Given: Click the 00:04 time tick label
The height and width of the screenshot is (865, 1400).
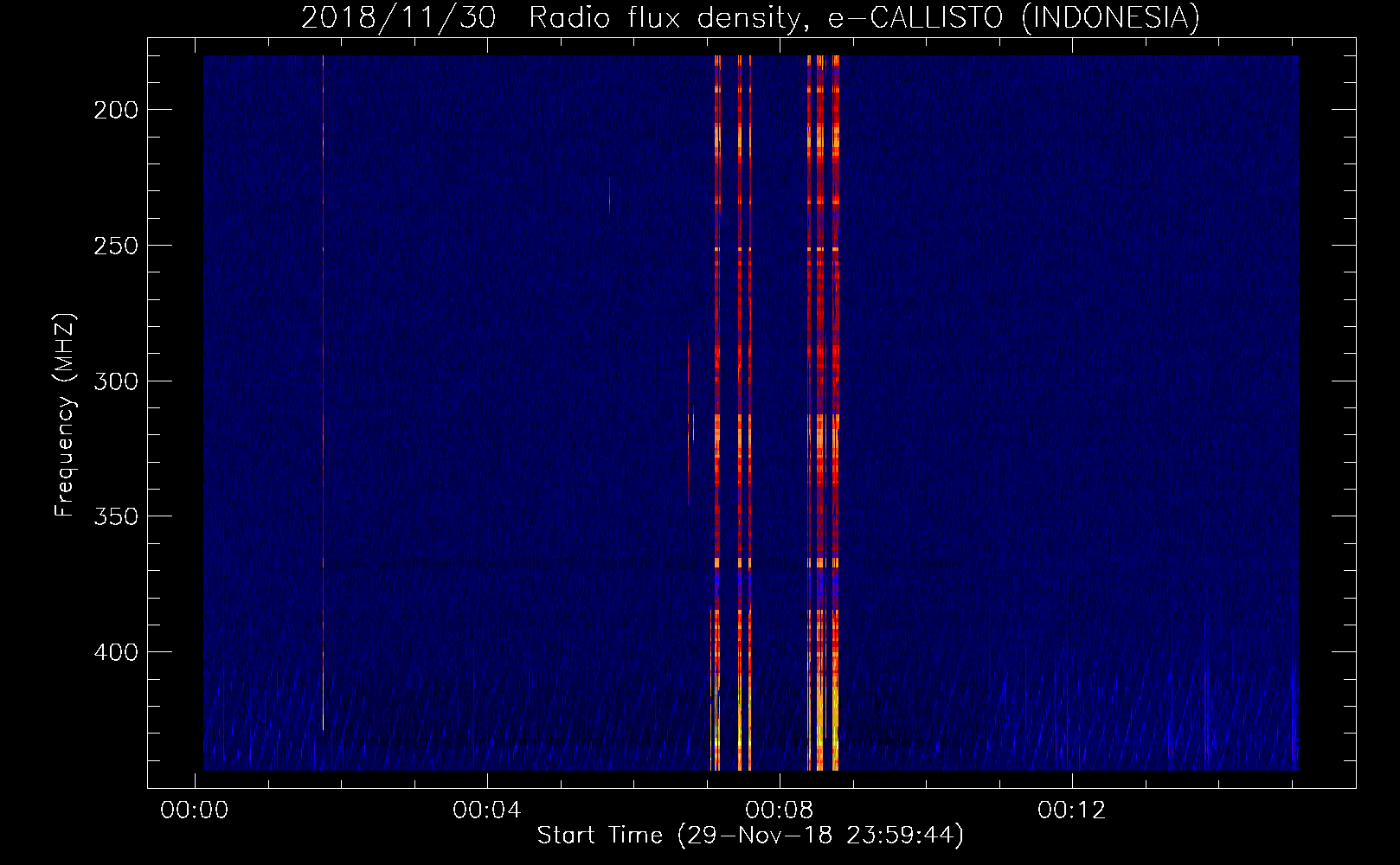Looking at the screenshot, I should [487, 811].
